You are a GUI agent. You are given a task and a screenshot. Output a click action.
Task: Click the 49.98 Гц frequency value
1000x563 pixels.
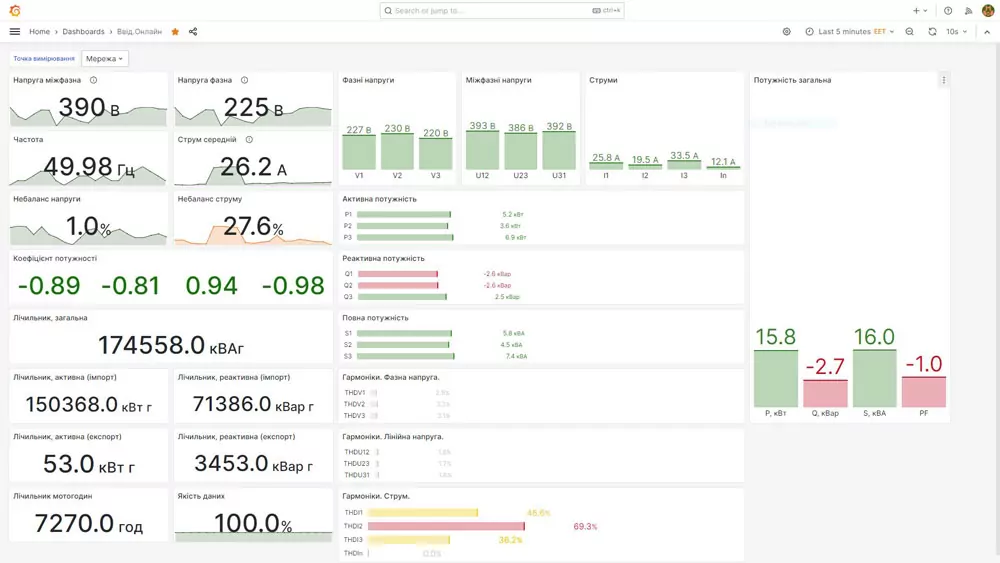pyautogui.click(x=89, y=167)
